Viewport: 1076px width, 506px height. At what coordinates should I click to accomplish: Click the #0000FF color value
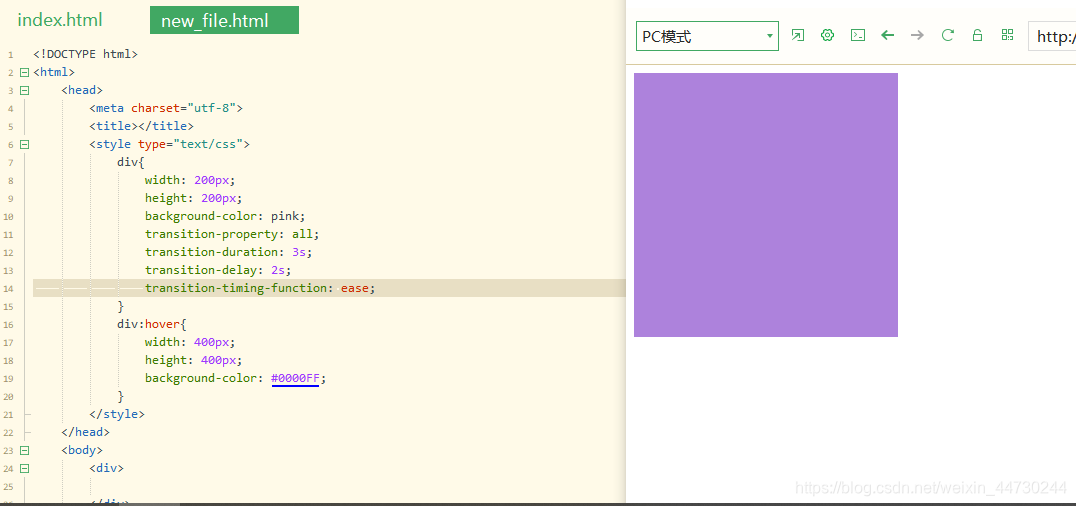click(295, 378)
